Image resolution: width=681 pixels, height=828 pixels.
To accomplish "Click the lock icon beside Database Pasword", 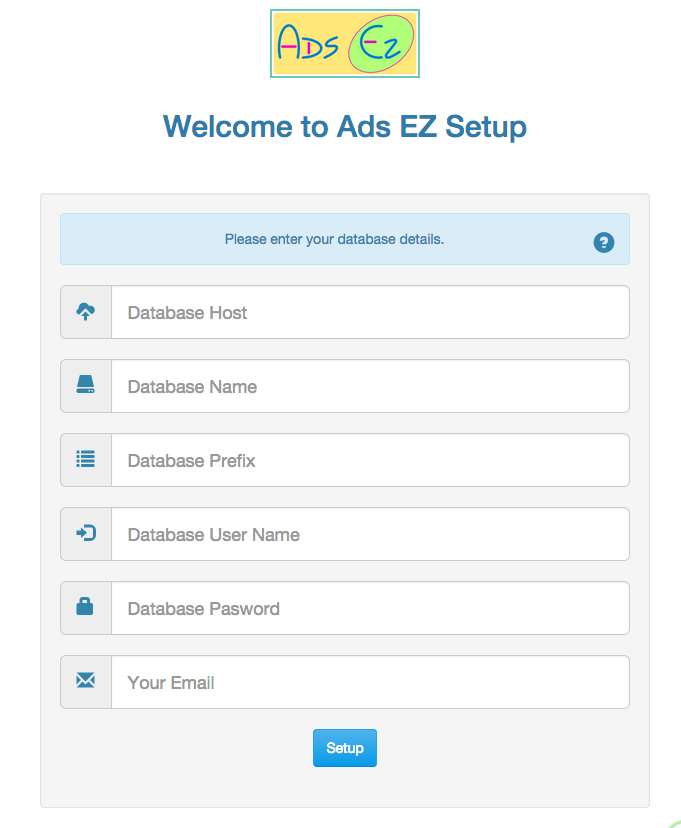I will point(84,606).
